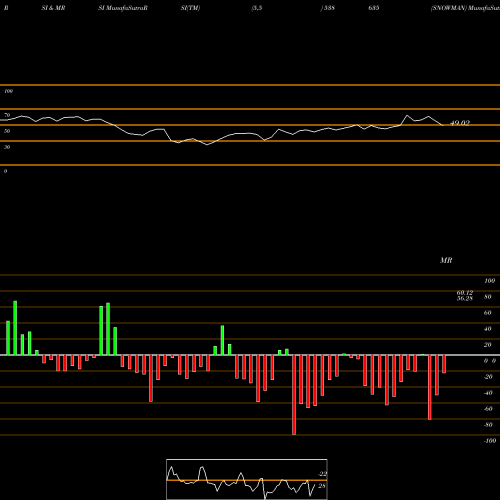The image size is (500, 500).
Task: Click the tallest red MR bar reaching -100
Action: click(x=294, y=395)
